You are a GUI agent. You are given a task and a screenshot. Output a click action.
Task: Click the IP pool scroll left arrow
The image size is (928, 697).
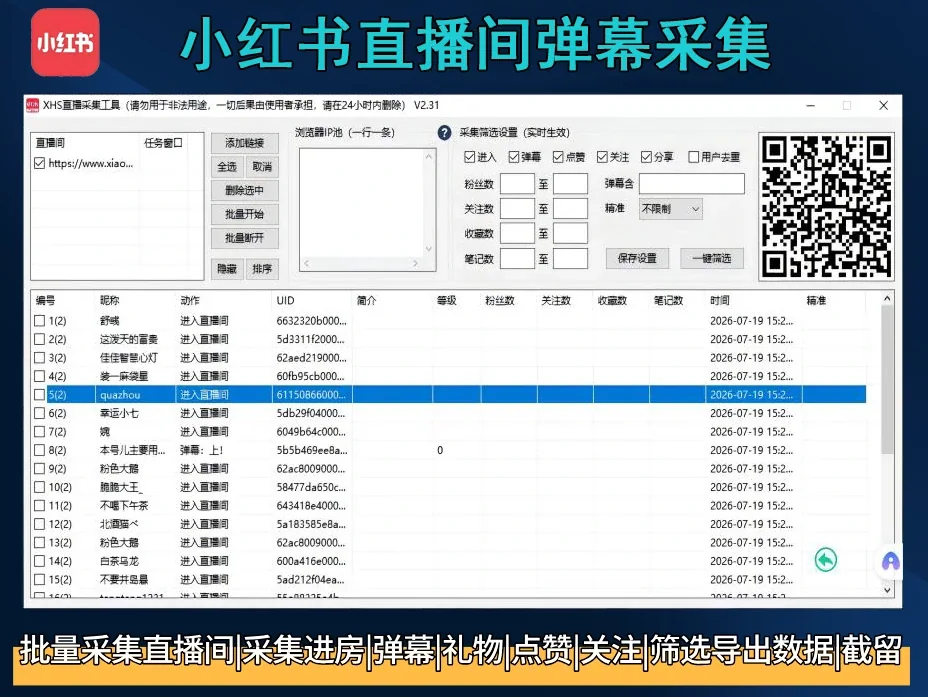point(307,263)
